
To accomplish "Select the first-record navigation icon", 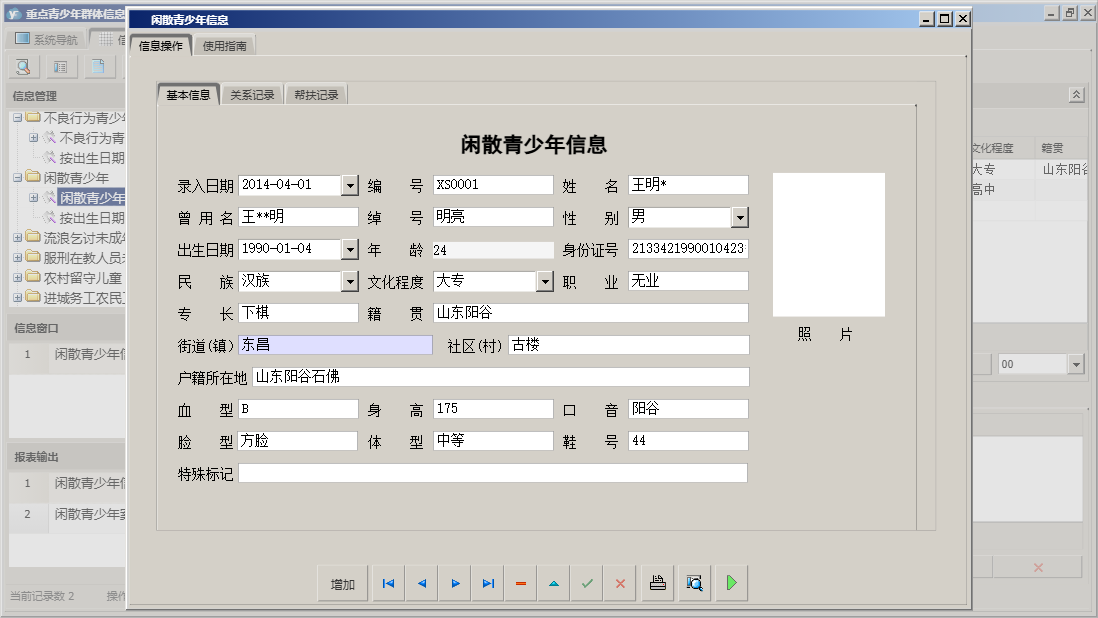I will pyautogui.click(x=388, y=582).
